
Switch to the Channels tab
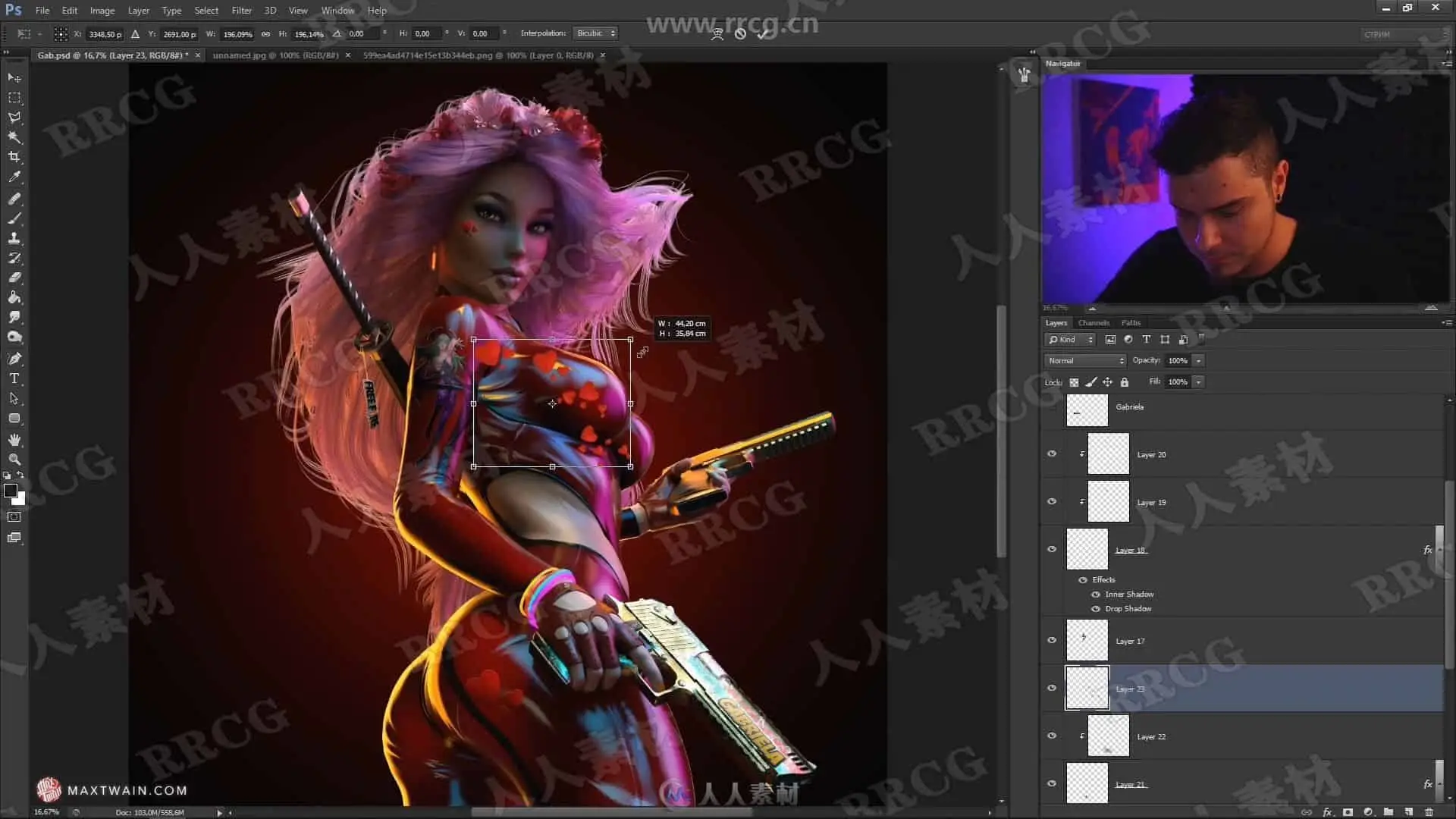tap(1094, 322)
